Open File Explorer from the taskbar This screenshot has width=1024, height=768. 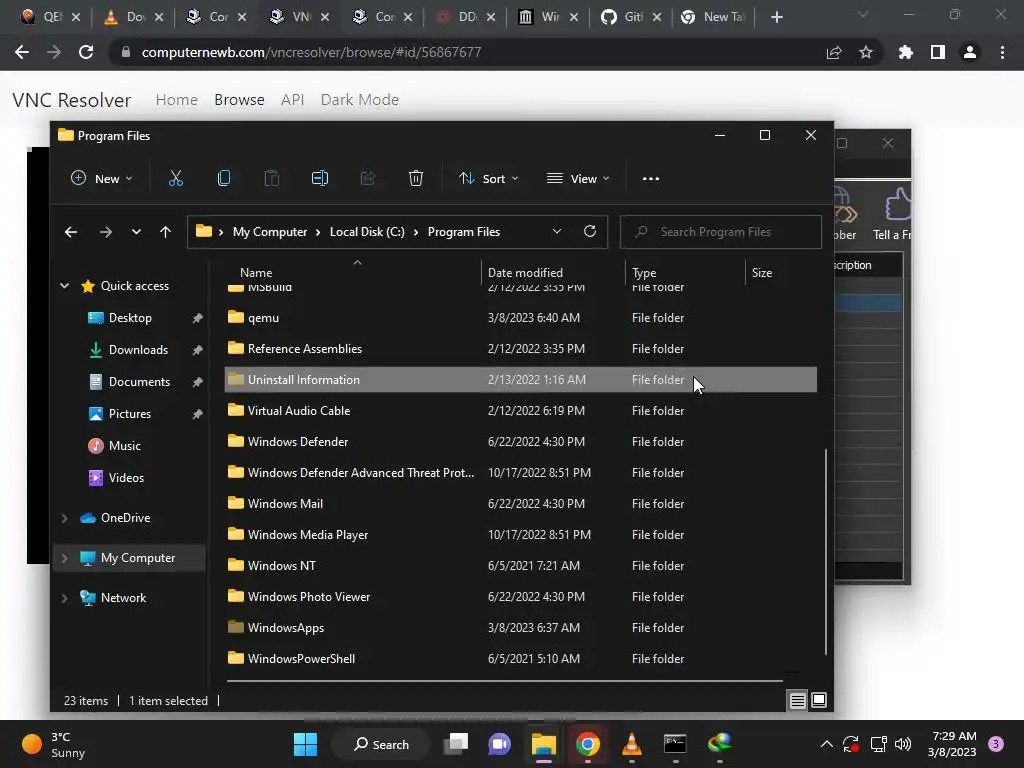click(x=543, y=744)
